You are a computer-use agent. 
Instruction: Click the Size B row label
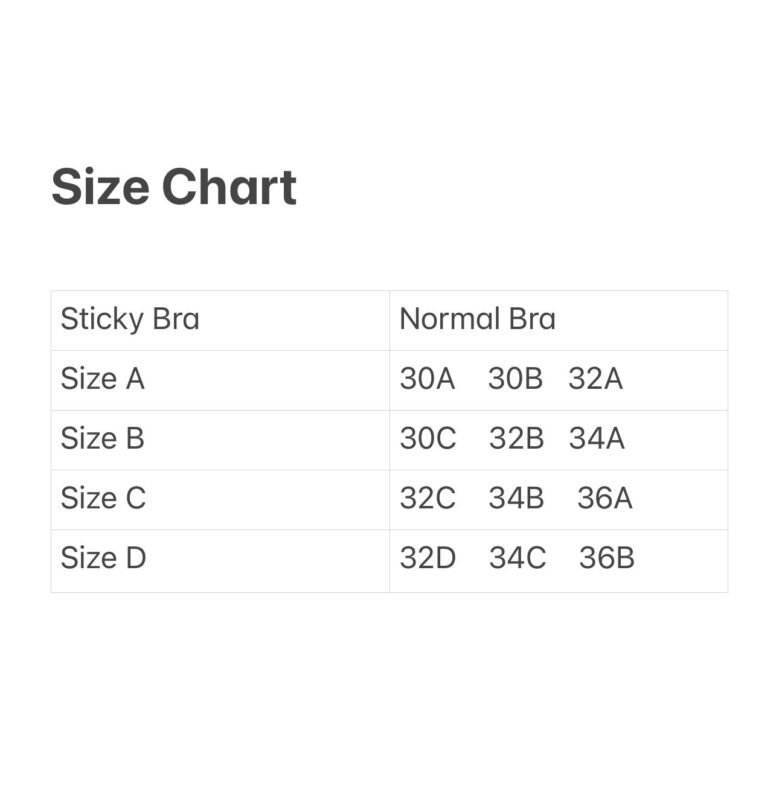103,438
